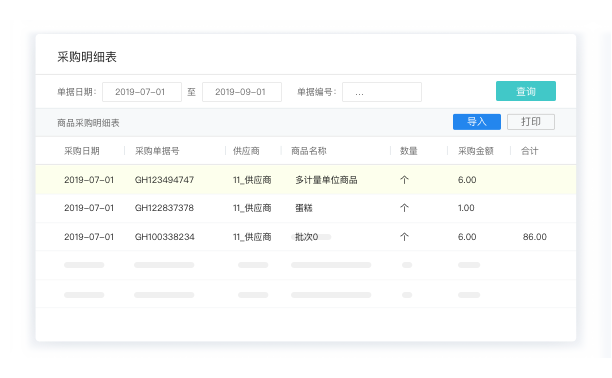This screenshot has height=378, width=612.
Task: Select order number GH122837378
Action: pos(164,208)
